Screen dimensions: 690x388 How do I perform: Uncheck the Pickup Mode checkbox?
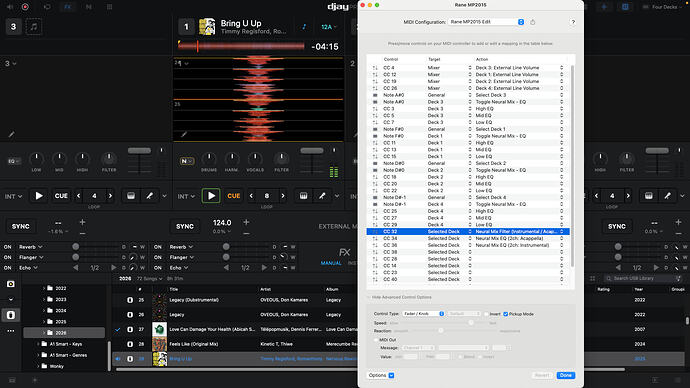click(x=506, y=314)
